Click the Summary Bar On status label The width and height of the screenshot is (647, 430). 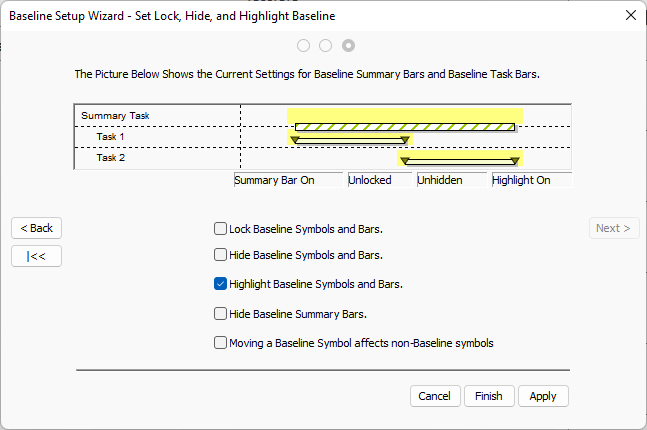[x=275, y=180]
